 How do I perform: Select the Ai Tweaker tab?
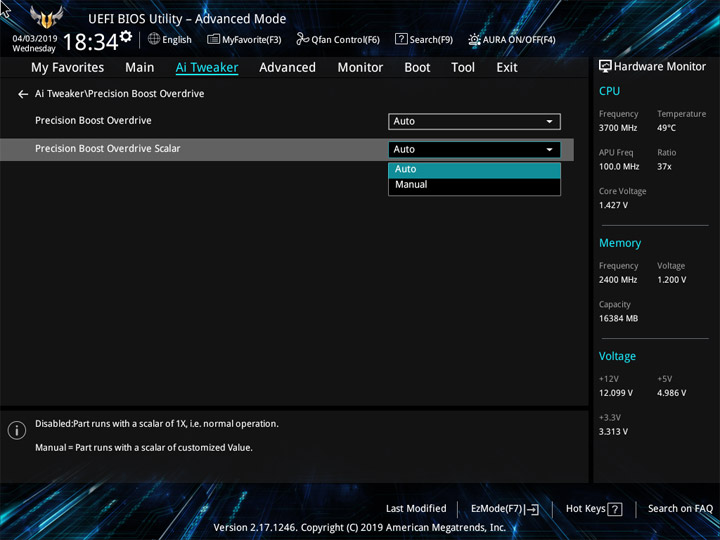pos(207,68)
